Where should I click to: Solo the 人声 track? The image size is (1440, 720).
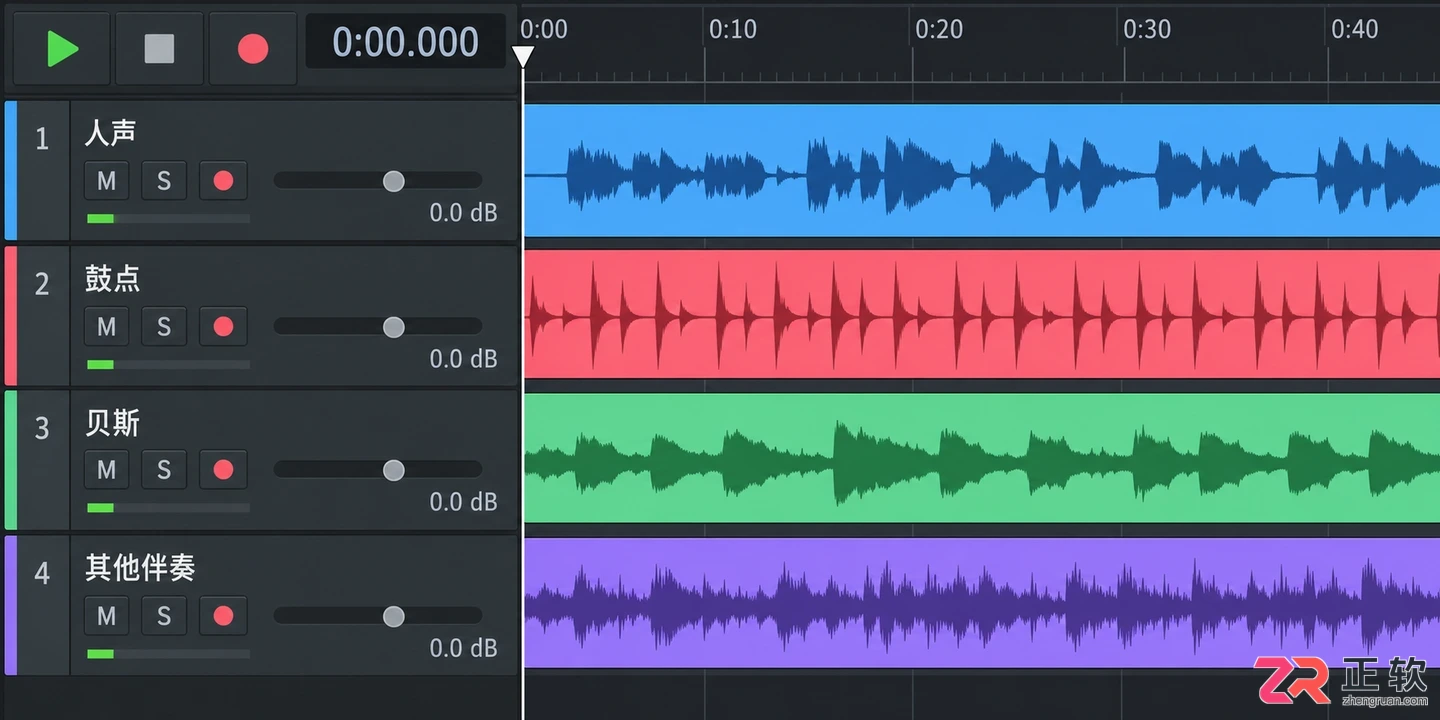(x=164, y=181)
